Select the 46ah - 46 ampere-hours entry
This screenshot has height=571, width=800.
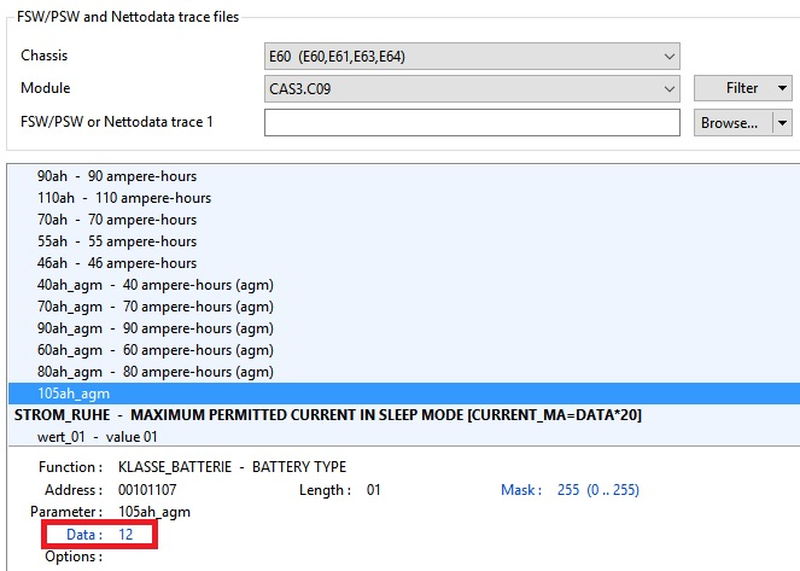tap(117, 263)
